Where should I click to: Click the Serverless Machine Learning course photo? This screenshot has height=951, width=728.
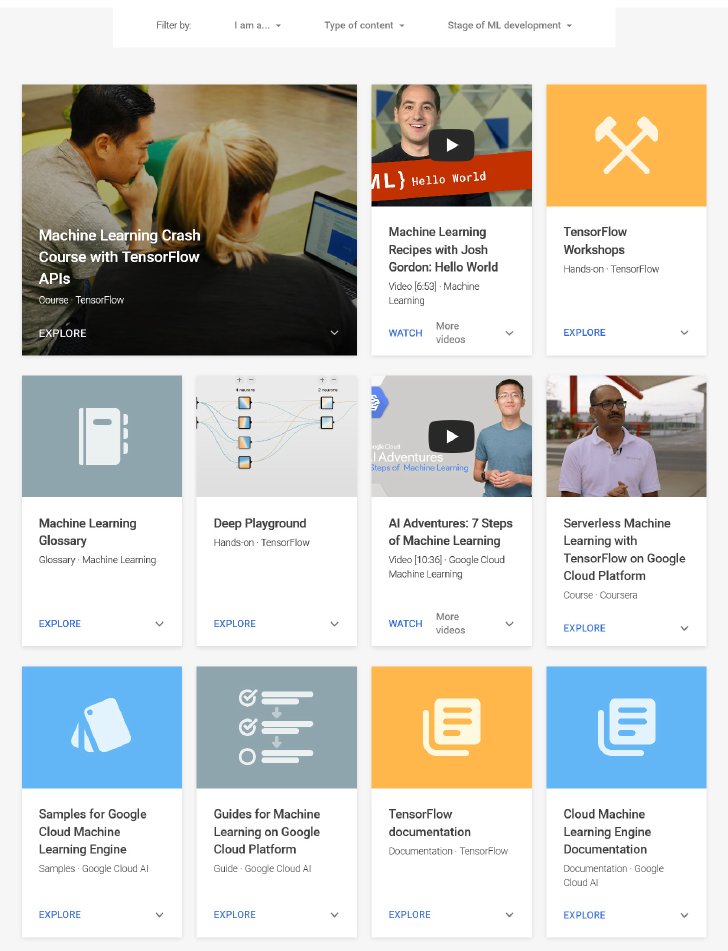point(626,436)
